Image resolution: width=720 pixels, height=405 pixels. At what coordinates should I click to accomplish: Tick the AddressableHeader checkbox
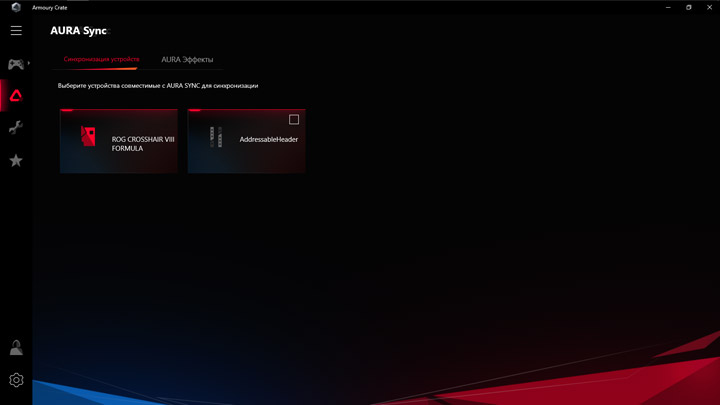click(x=294, y=119)
